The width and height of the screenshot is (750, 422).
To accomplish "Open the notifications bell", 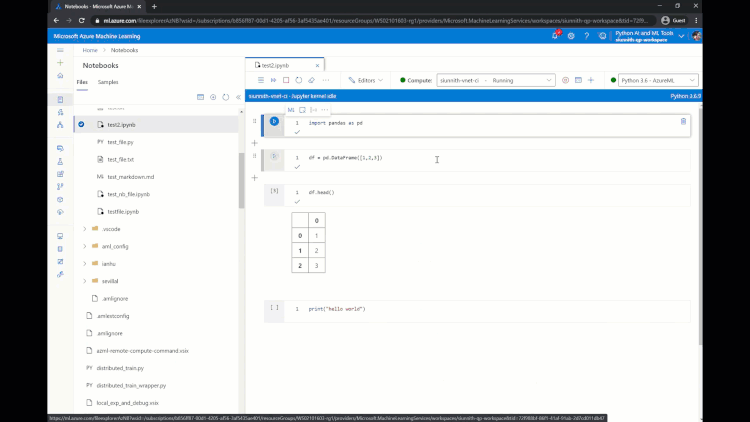I will [555, 36].
